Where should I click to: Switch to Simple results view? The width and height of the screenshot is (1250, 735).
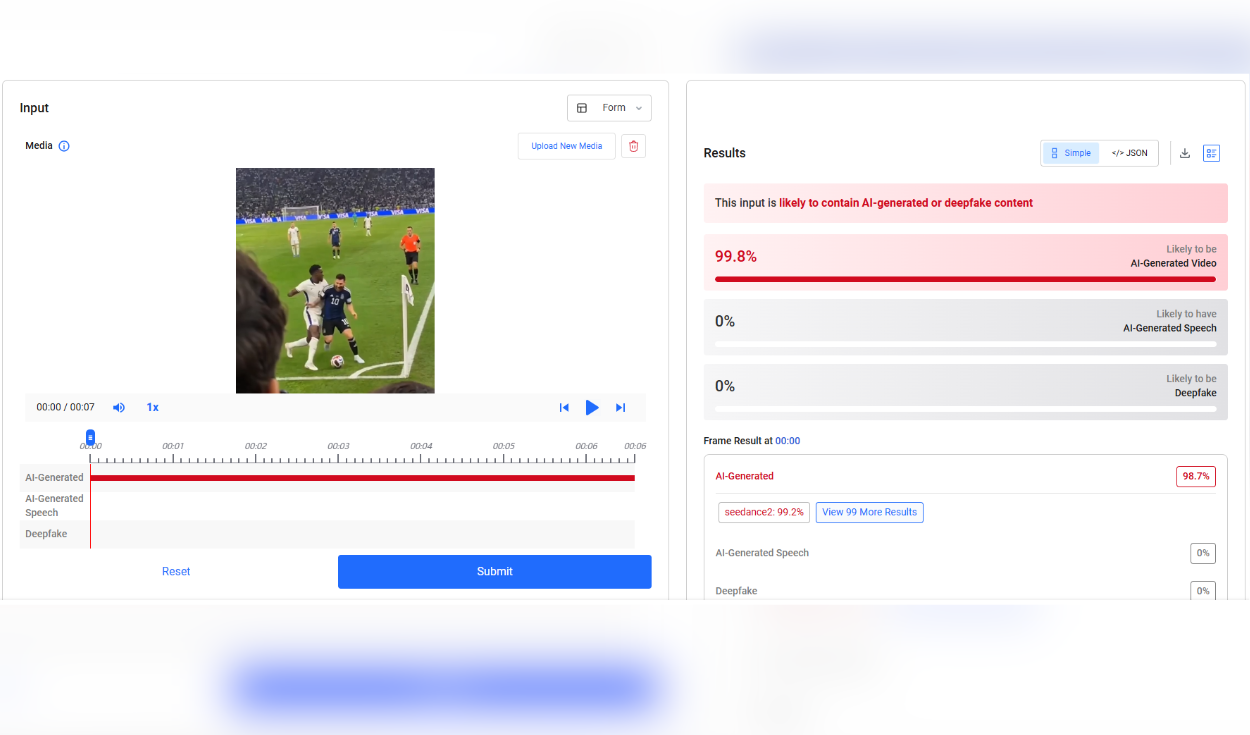[x=1071, y=153]
